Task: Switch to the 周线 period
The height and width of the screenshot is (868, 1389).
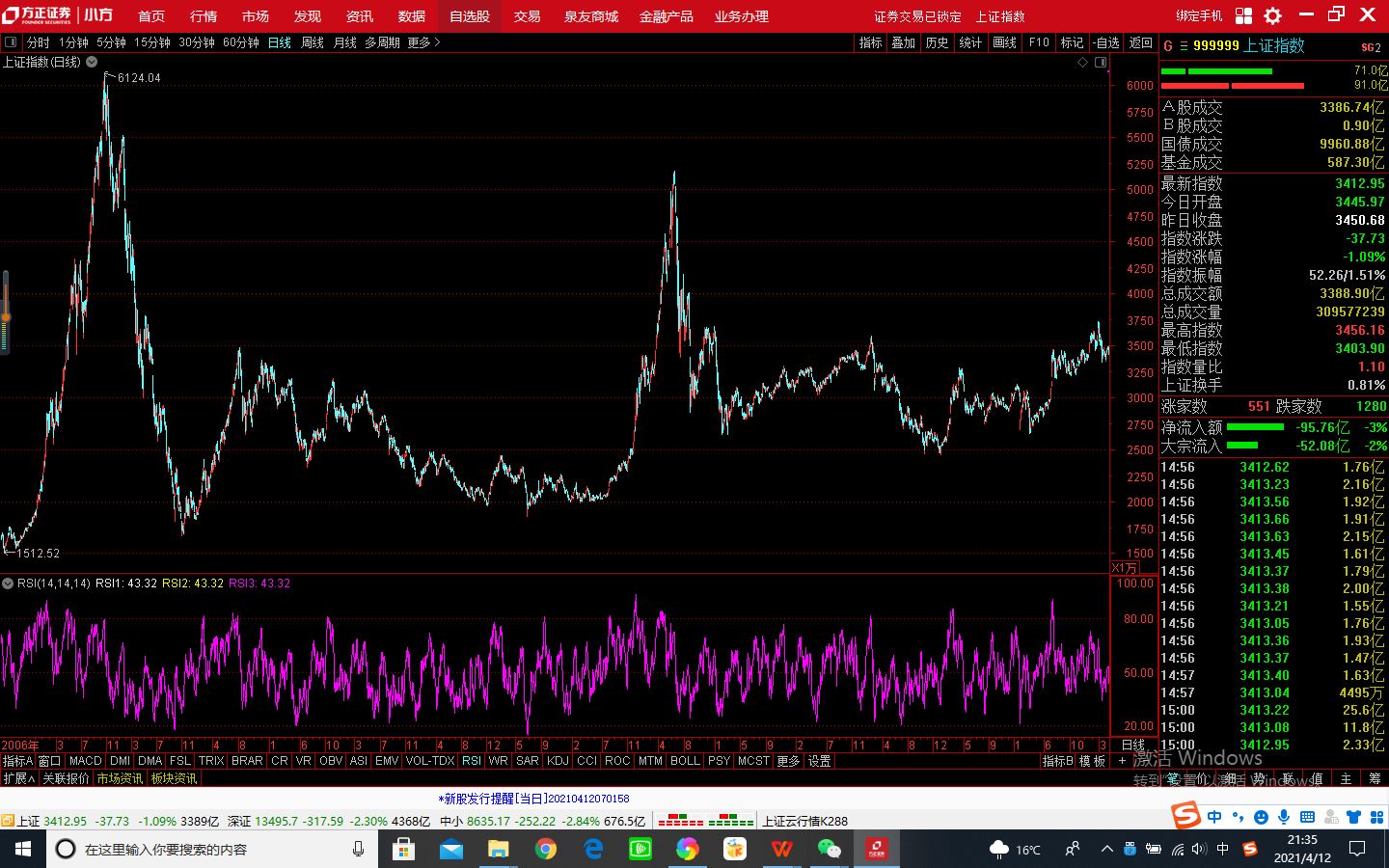Action: coord(313,42)
